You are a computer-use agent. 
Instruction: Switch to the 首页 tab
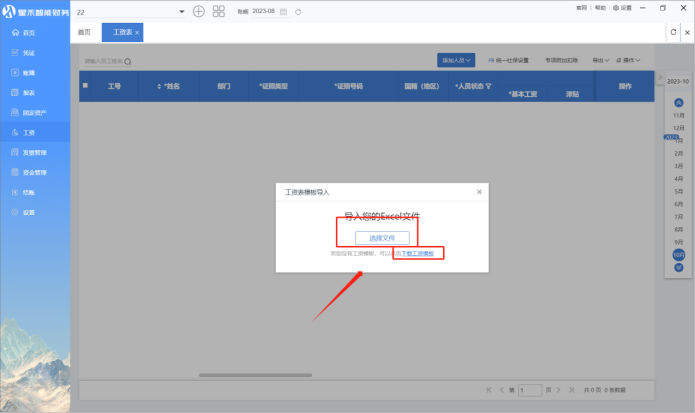(84, 32)
